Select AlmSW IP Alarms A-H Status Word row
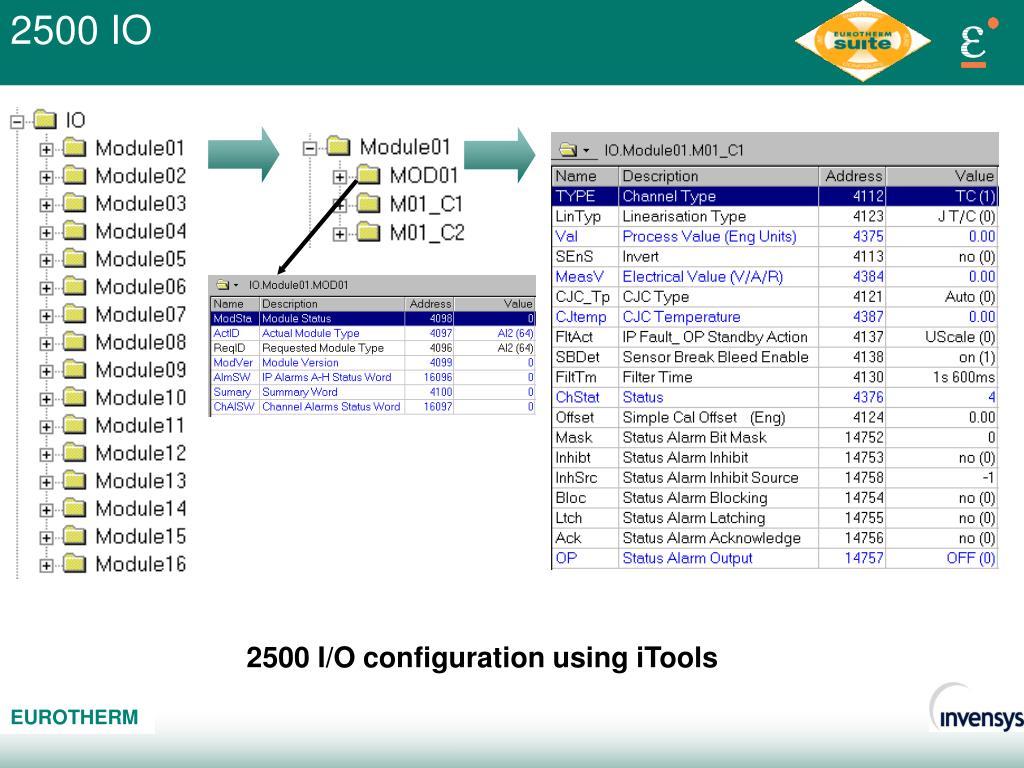The image size is (1024, 768). point(373,377)
